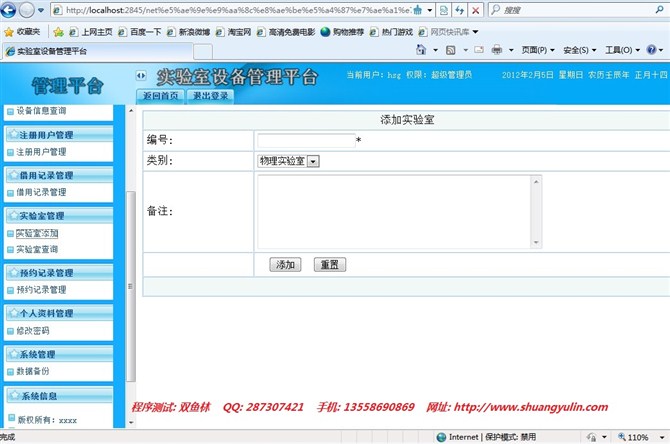Click the sidebar vertical scrollbar thumb
The image size is (670, 444).
coord(131,286)
